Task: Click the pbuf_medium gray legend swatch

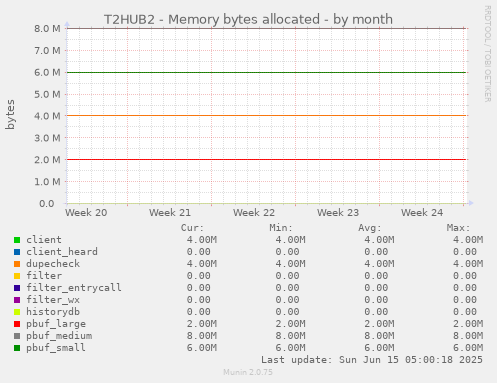Action: [x=17, y=336]
